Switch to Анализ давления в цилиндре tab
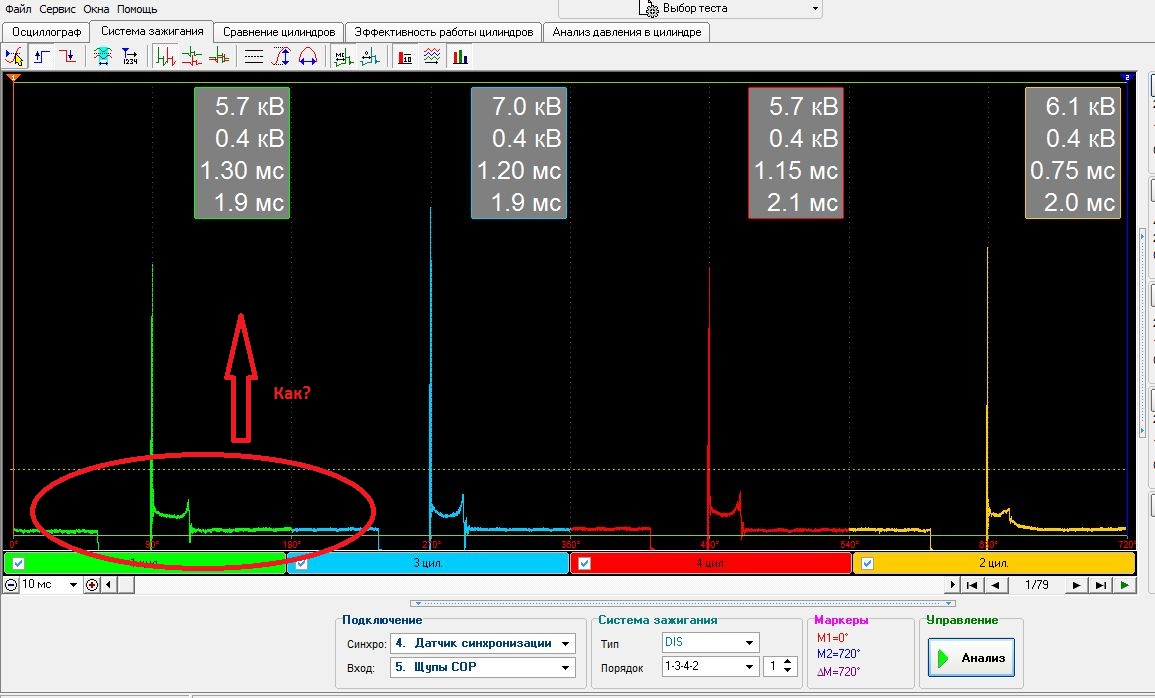Viewport: 1155px width, 698px height. (627, 32)
